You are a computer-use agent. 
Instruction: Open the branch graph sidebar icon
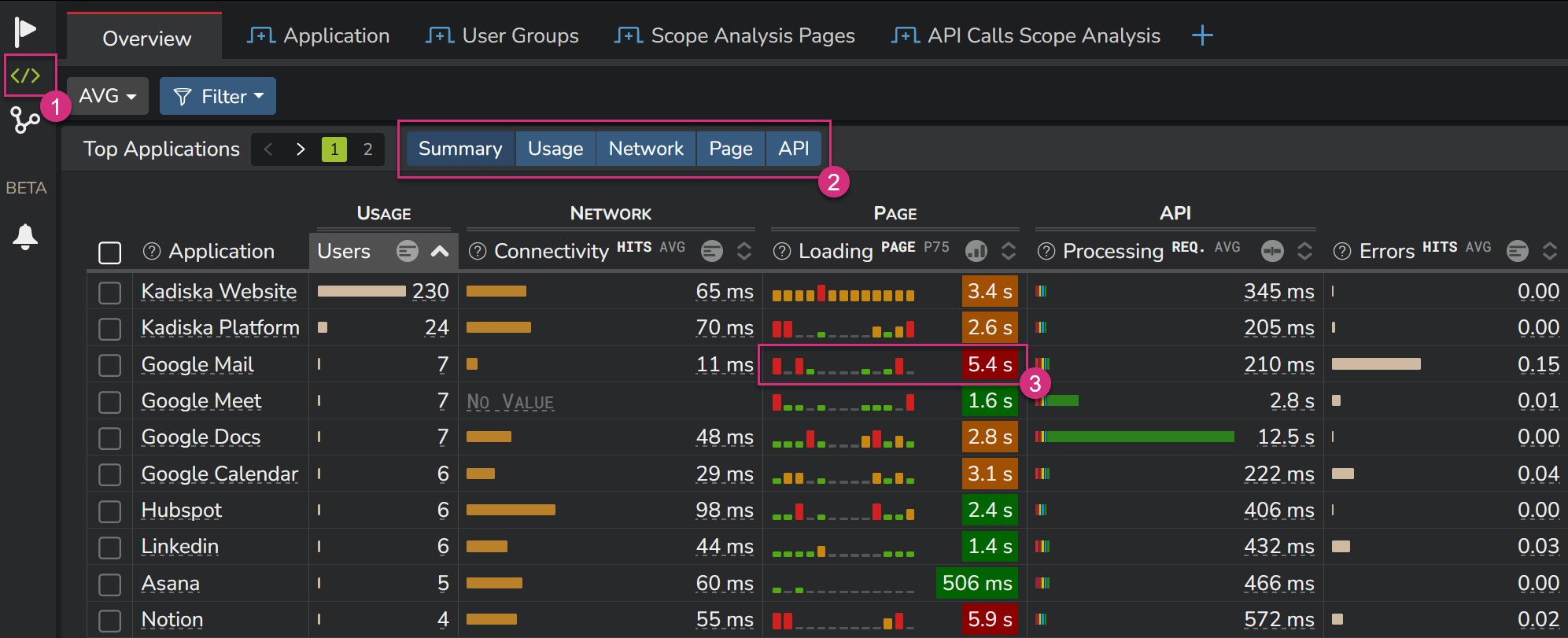25,120
